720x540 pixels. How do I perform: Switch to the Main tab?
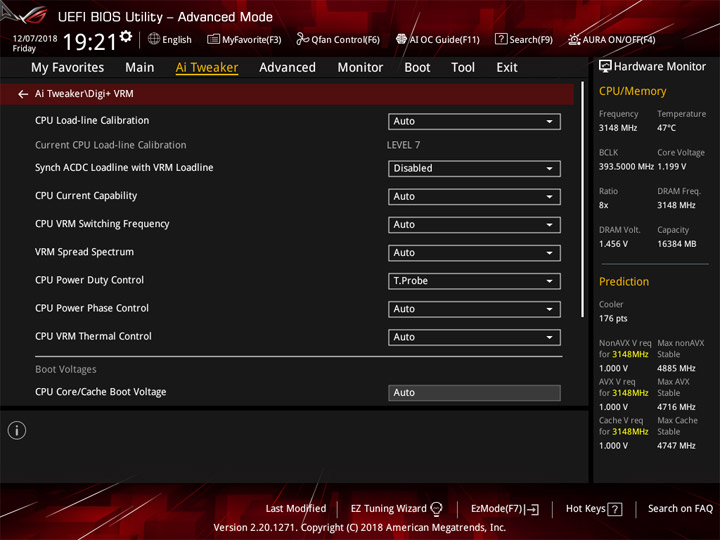140,68
